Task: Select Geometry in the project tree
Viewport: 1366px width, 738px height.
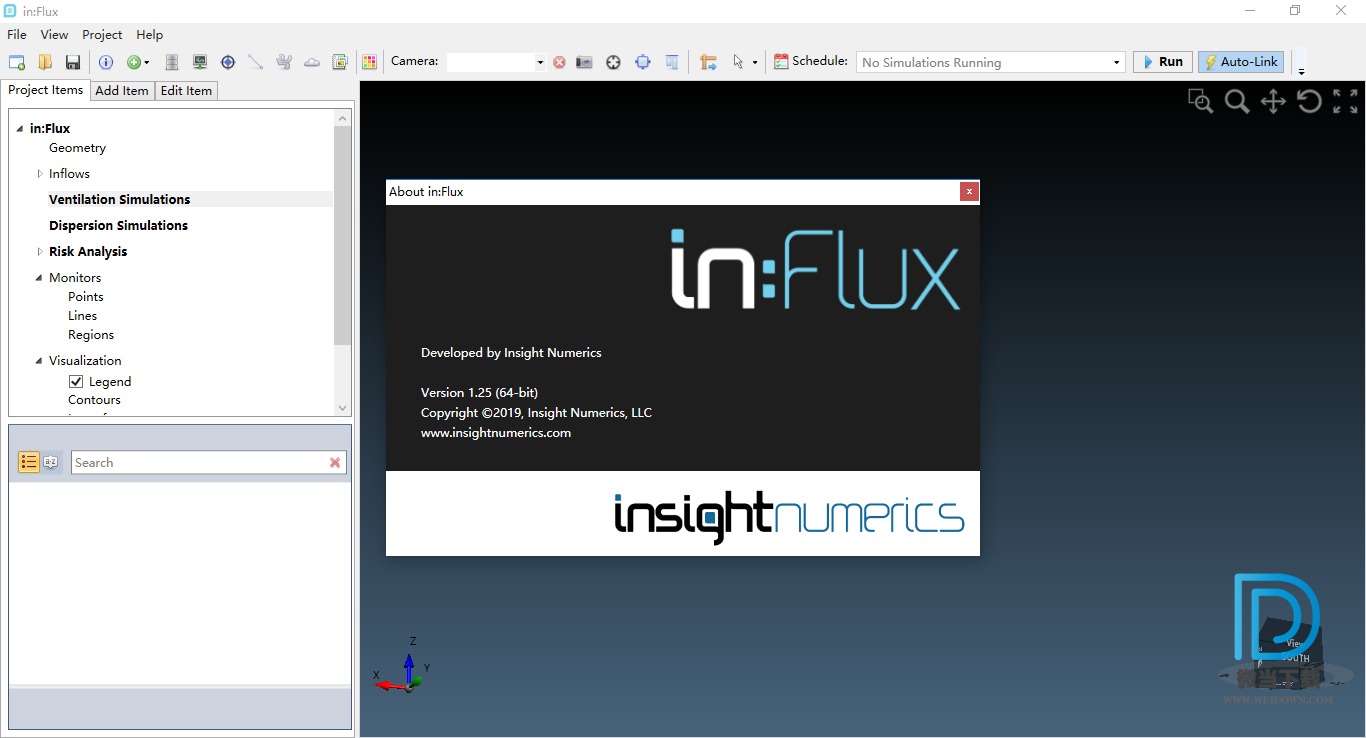Action: [77, 148]
